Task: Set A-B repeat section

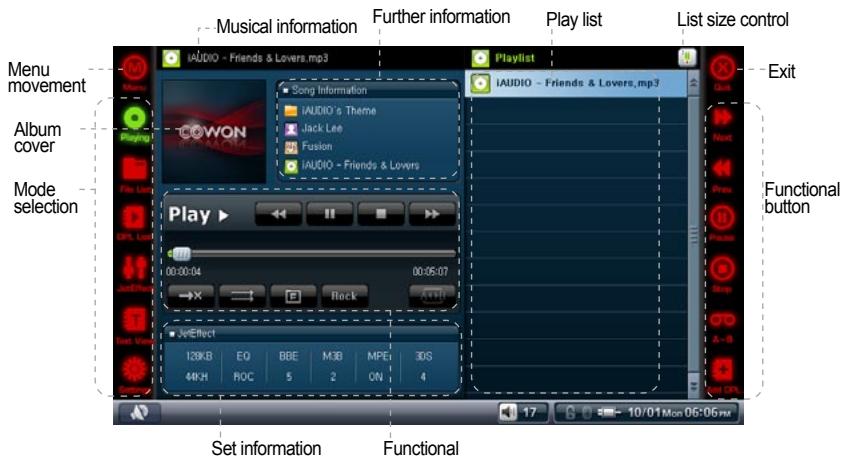Action: click(x=722, y=320)
